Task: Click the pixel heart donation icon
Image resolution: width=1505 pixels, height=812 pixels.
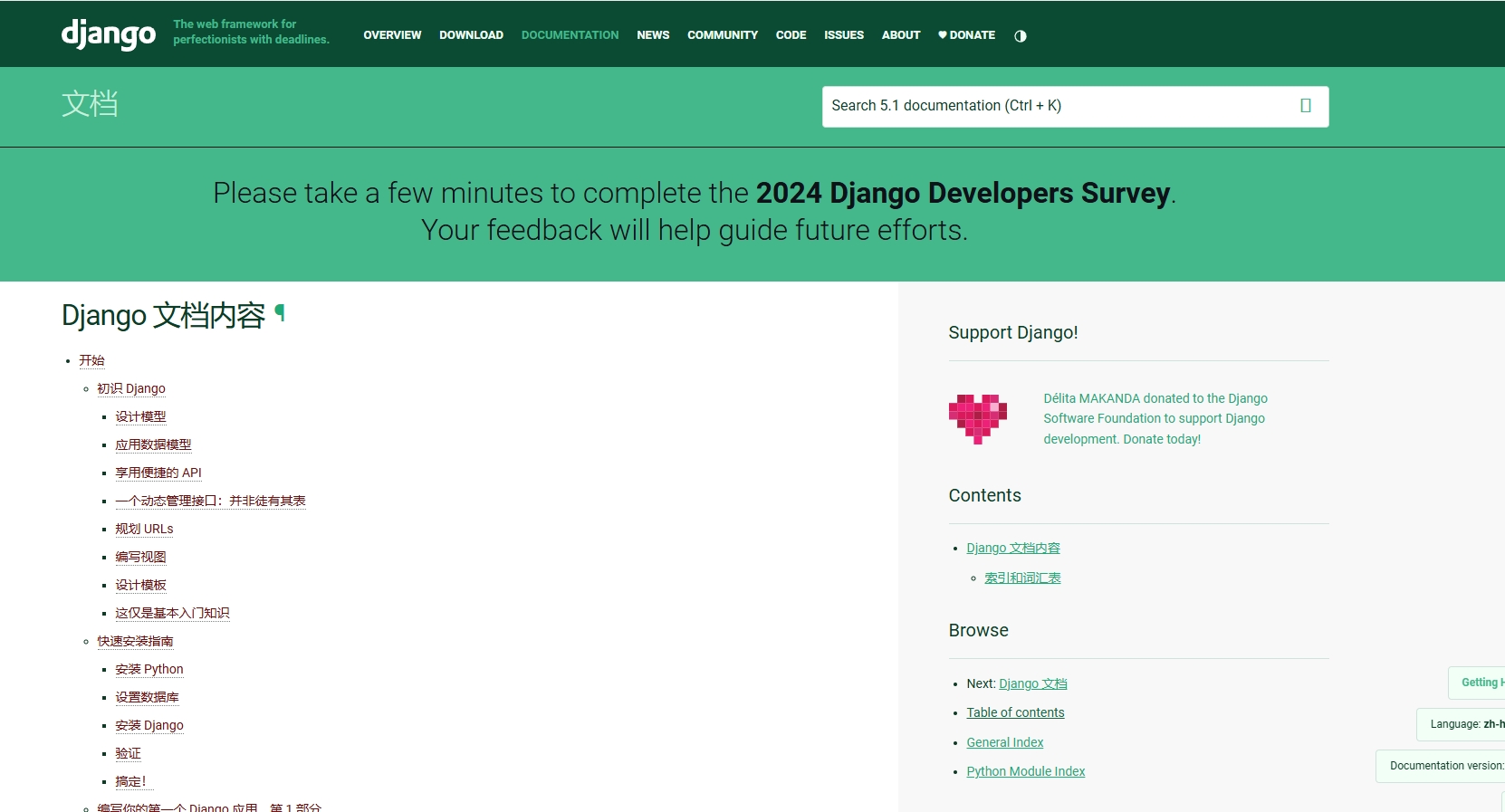Action: pos(978,419)
